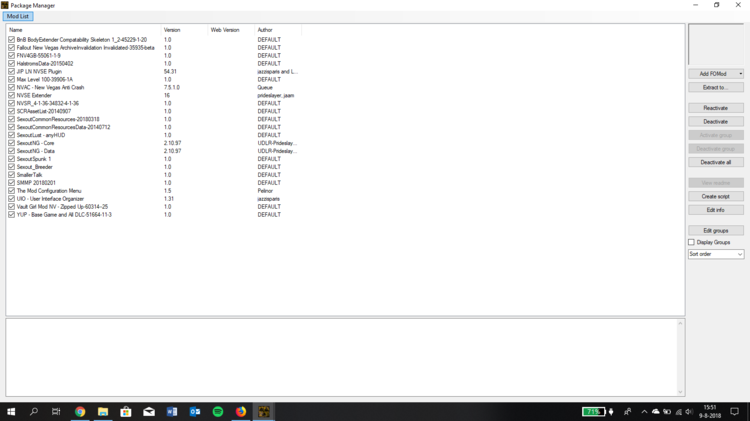Click the Add FOMod button
The width and height of the screenshot is (750, 421).
(713, 74)
